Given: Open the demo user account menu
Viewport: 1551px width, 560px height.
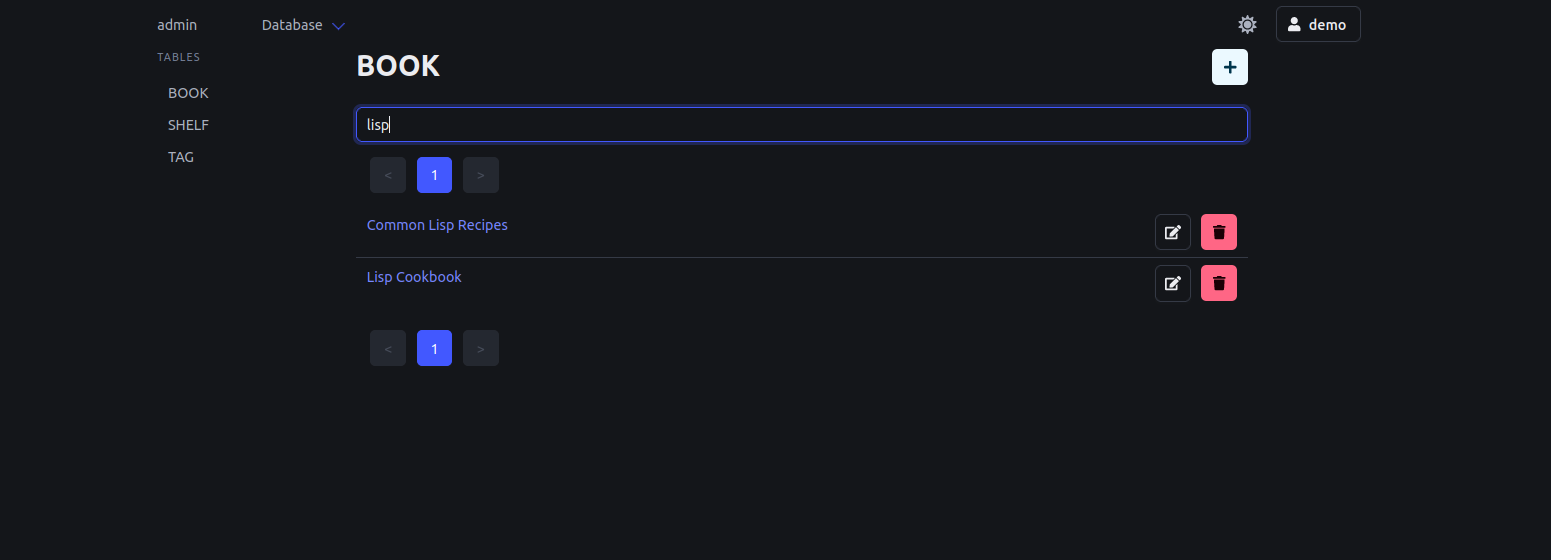Looking at the screenshot, I should point(1317,25).
